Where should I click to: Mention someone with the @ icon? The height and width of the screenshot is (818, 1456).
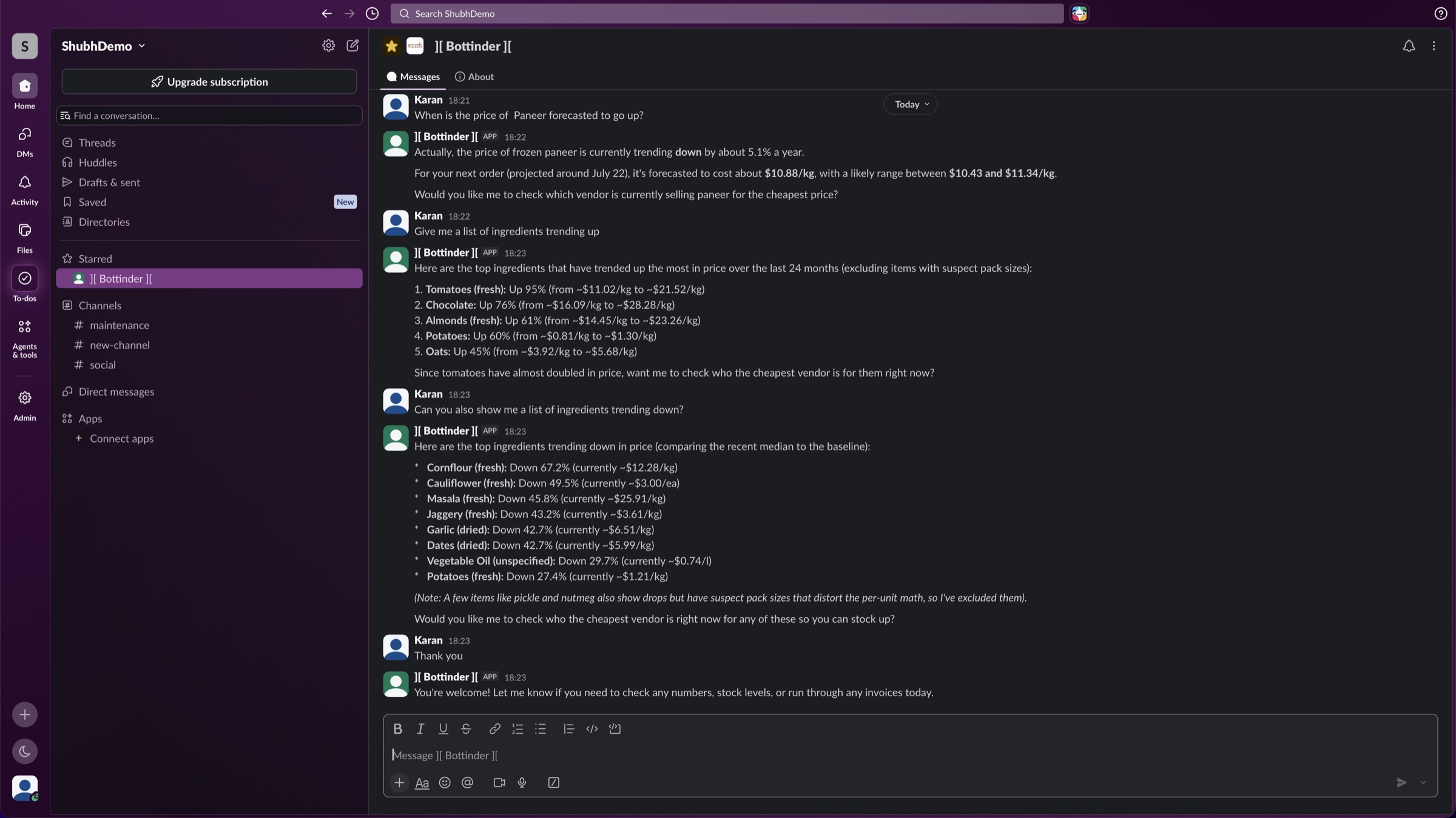click(467, 783)
